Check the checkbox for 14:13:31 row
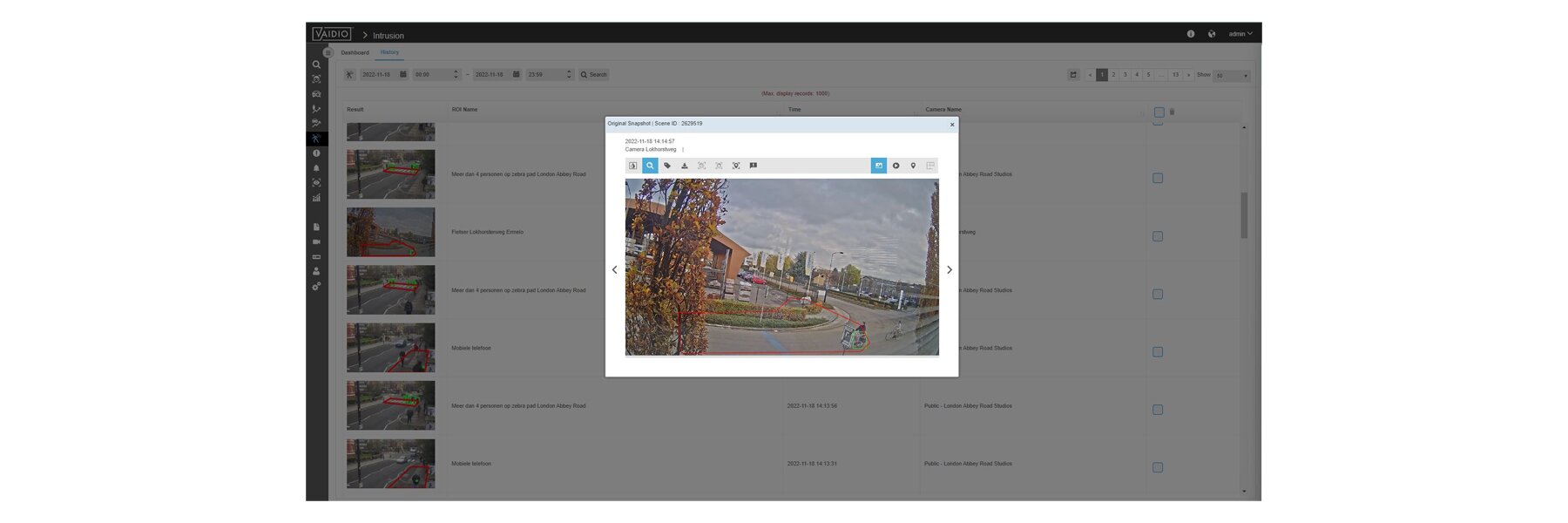This screenshot has width=1568, height=523. click(x=1158, y=467)
